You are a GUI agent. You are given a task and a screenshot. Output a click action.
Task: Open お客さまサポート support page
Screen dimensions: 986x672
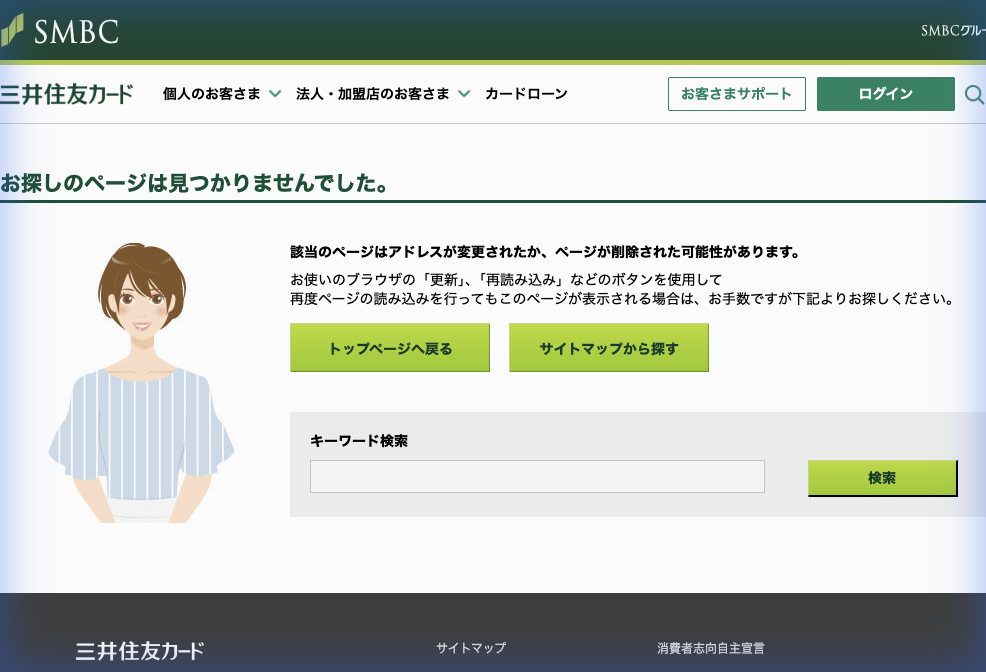tap(737, 94)
